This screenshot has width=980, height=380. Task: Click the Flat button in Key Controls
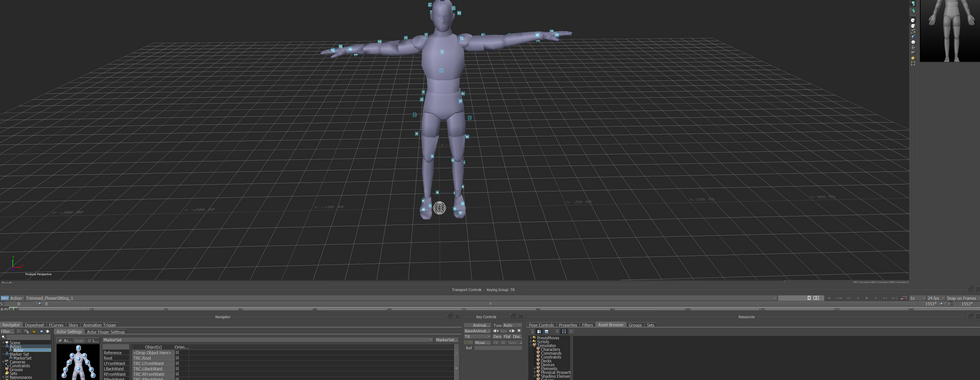click(508, 336)
